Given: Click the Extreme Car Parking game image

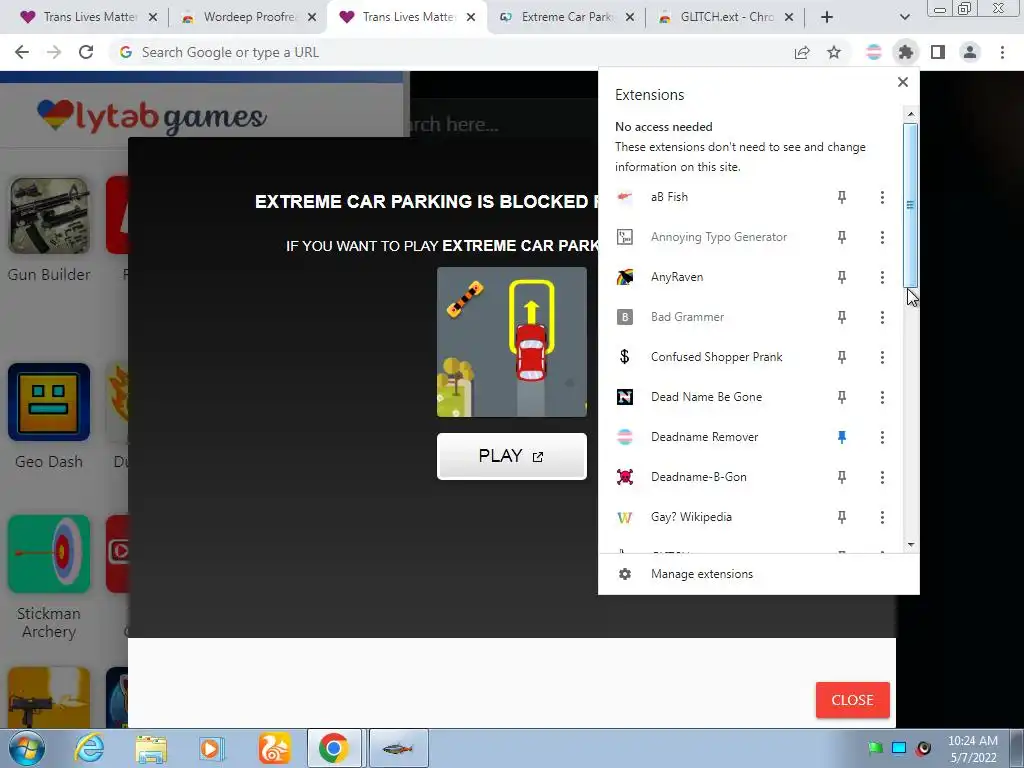Looking at the screenshot, I should (x=511, y=342).
